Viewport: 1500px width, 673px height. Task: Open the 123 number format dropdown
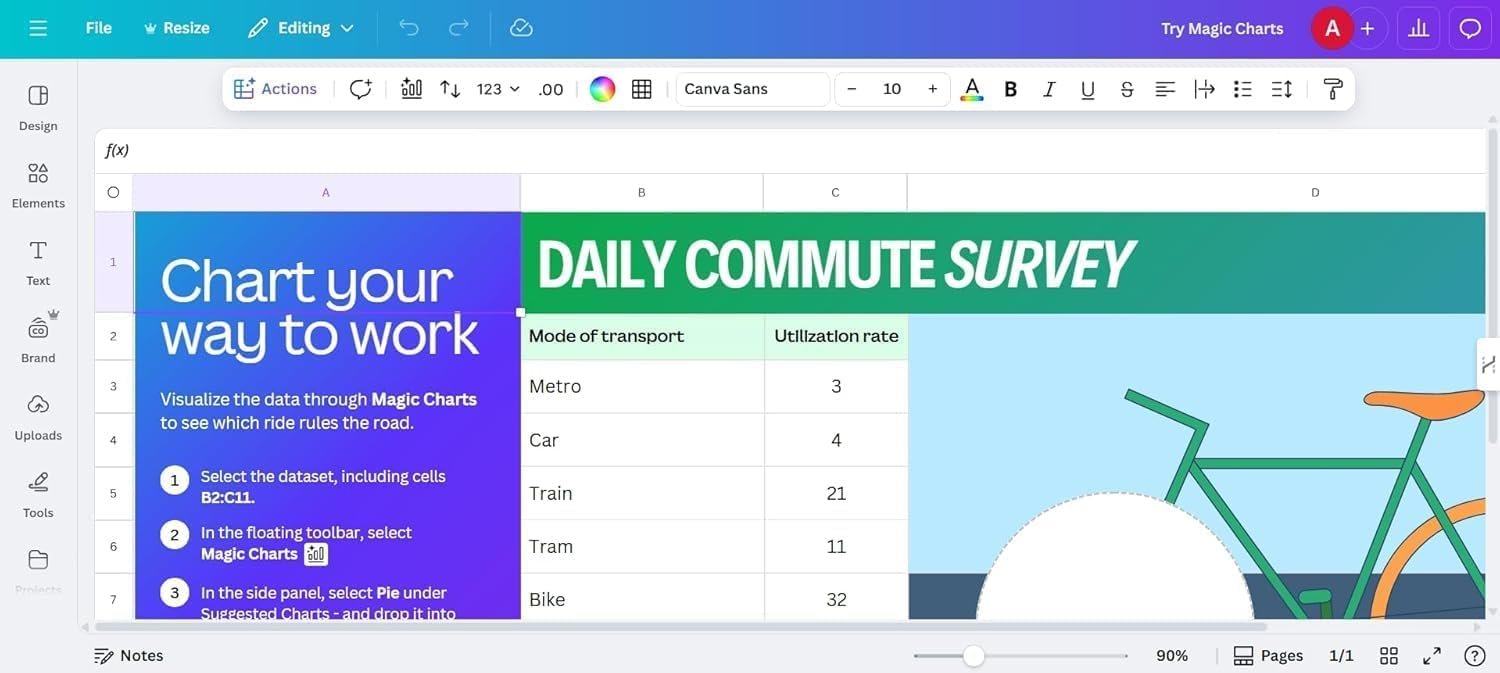tap(498, 89)
